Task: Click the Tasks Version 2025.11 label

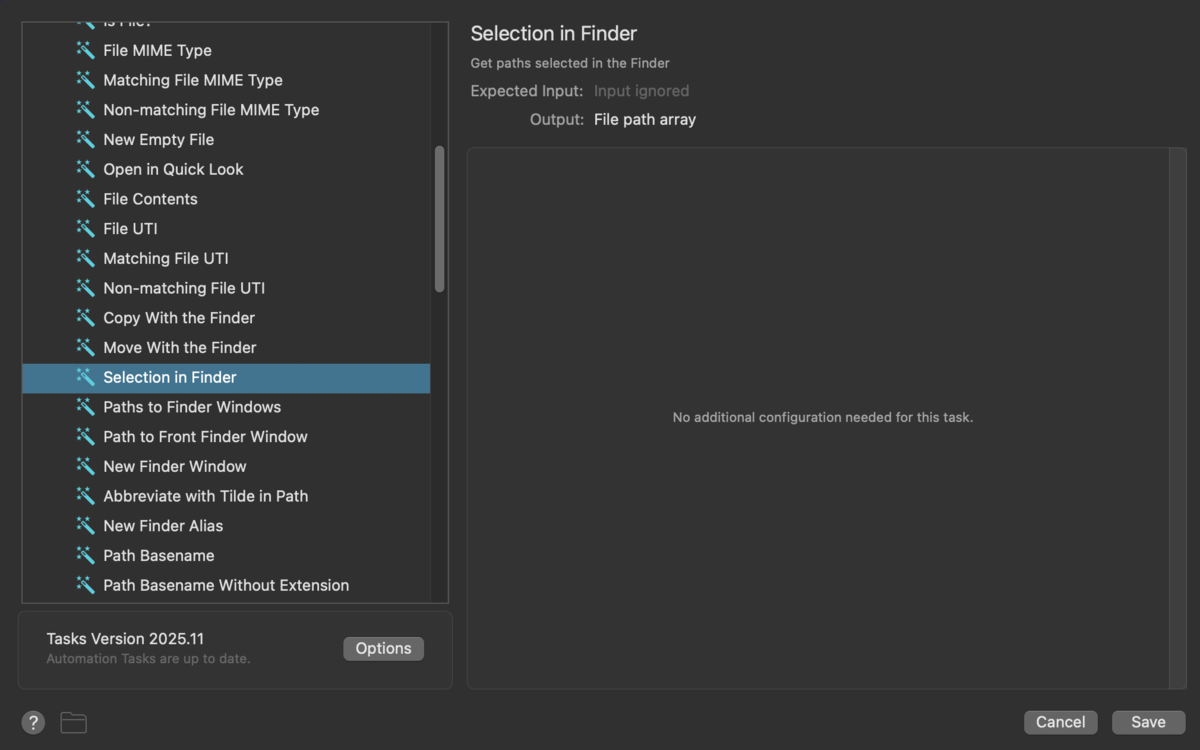Action: click(125, 639)
